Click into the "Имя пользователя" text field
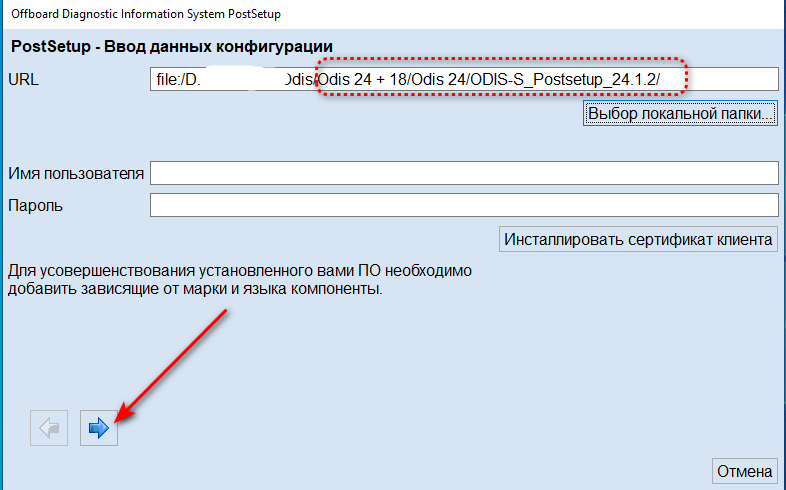This screenshot has height=490, width=786. pyautogui.click(x=463, y=173)
